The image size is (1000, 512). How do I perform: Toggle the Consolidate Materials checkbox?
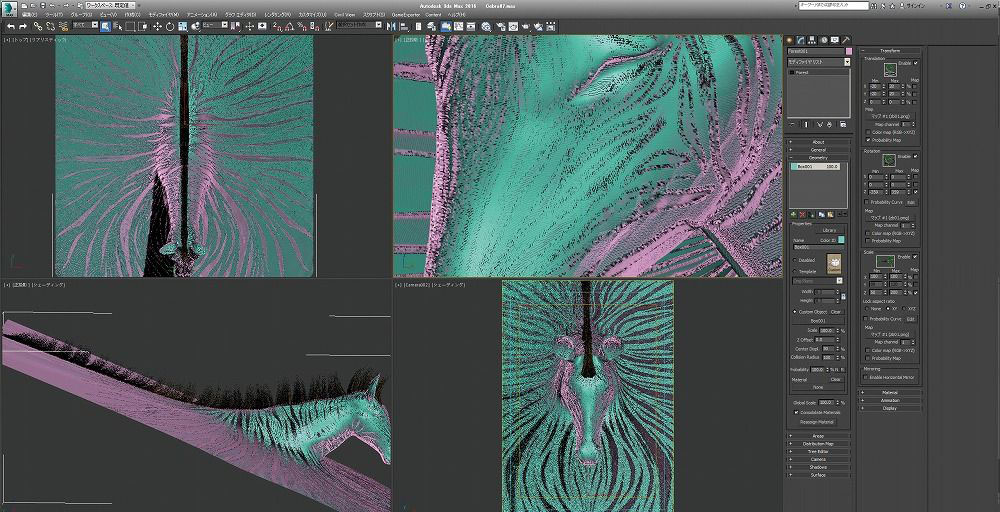796,412
